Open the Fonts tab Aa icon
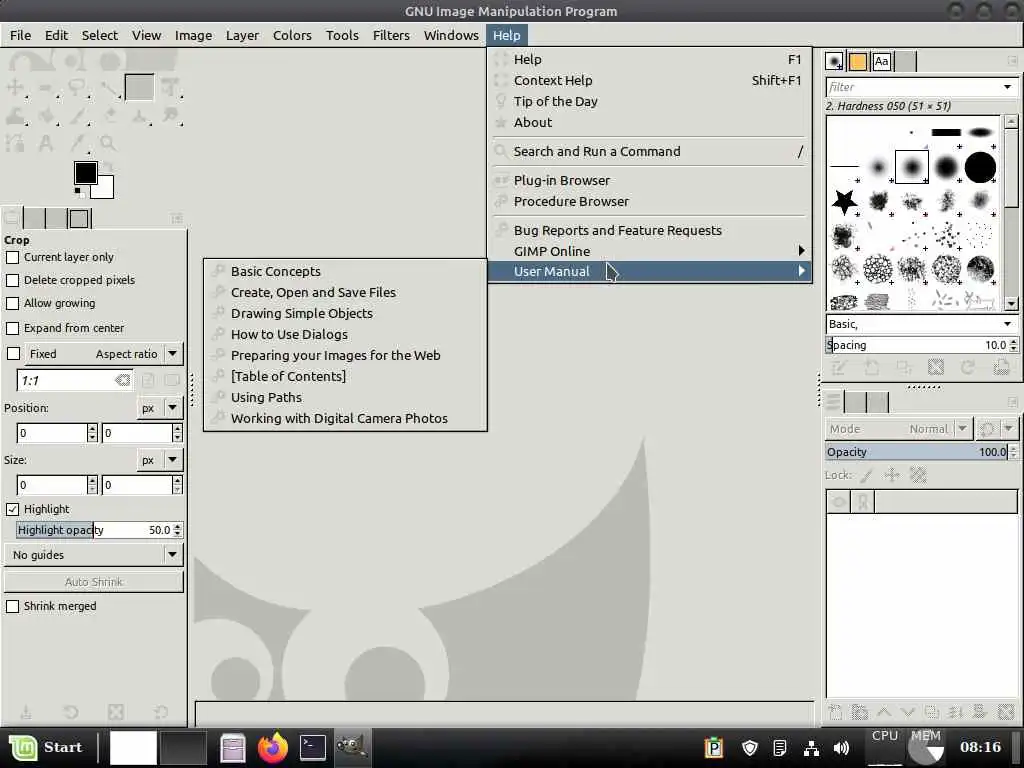Image resolution: width=1024 pixels, height=768 pixels. point(882,61)
